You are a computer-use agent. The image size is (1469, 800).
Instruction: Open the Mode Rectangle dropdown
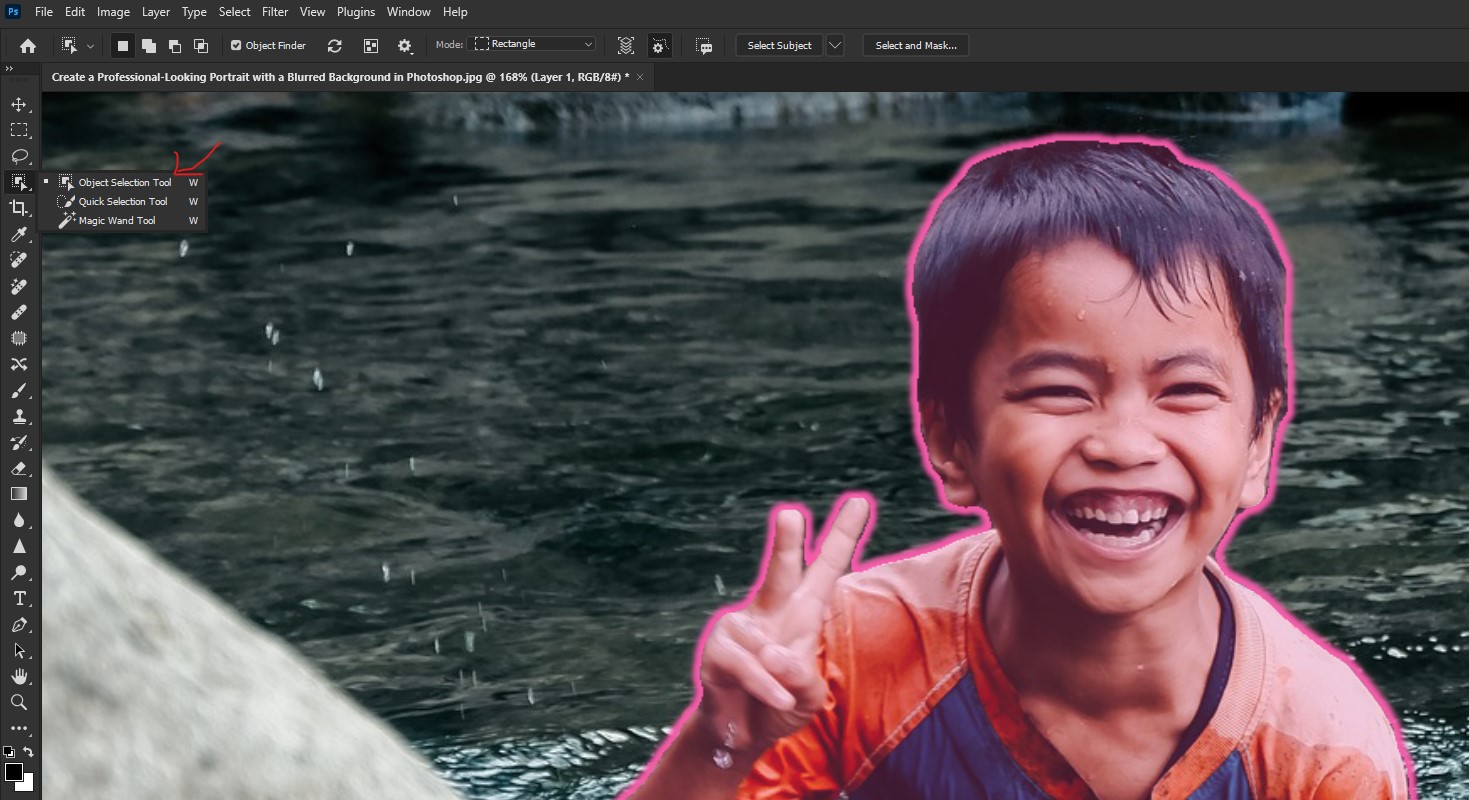click(534, 44)
